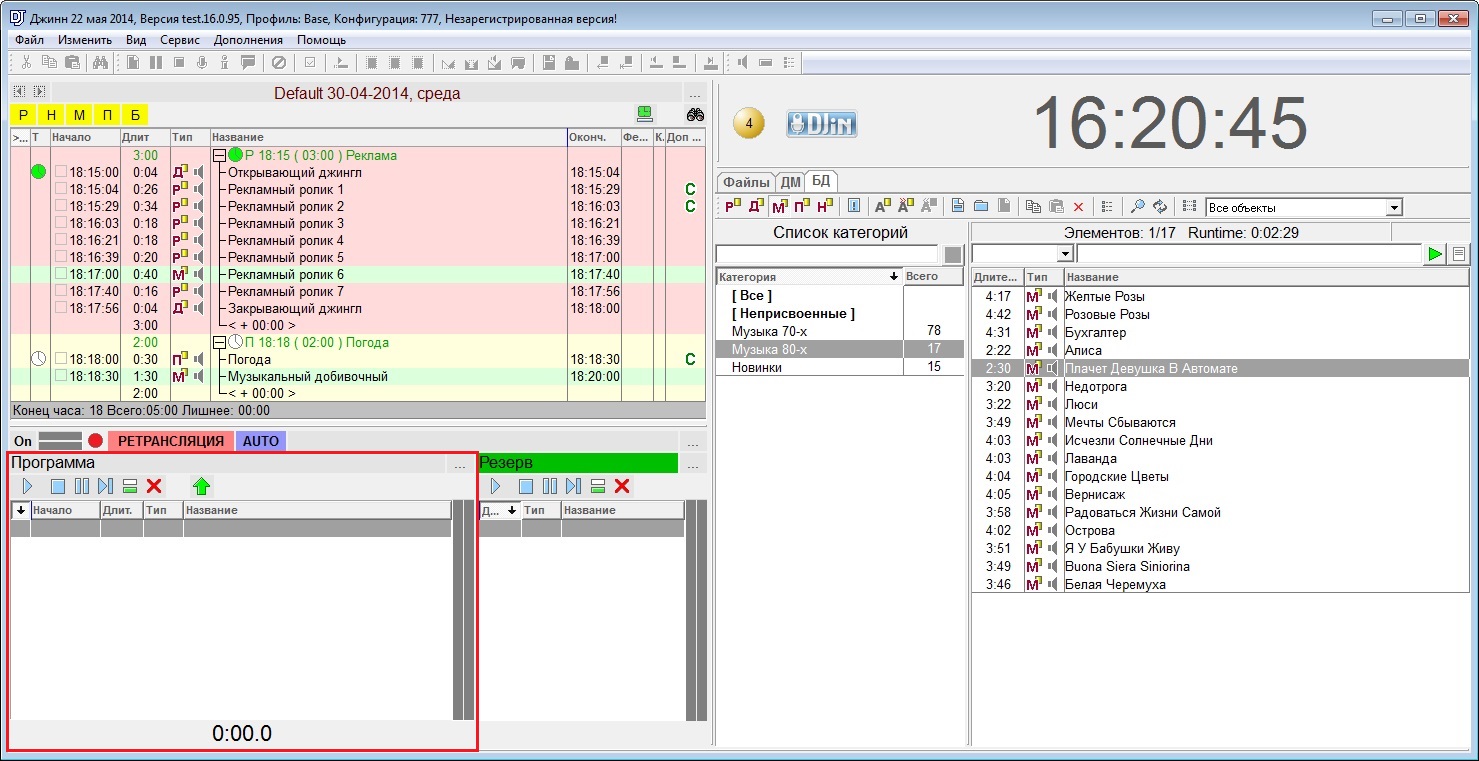This screenshot has width=1479, height=761.
Task: Collapse the Р 18:15 Реклама block
Action: click(219, 155)
